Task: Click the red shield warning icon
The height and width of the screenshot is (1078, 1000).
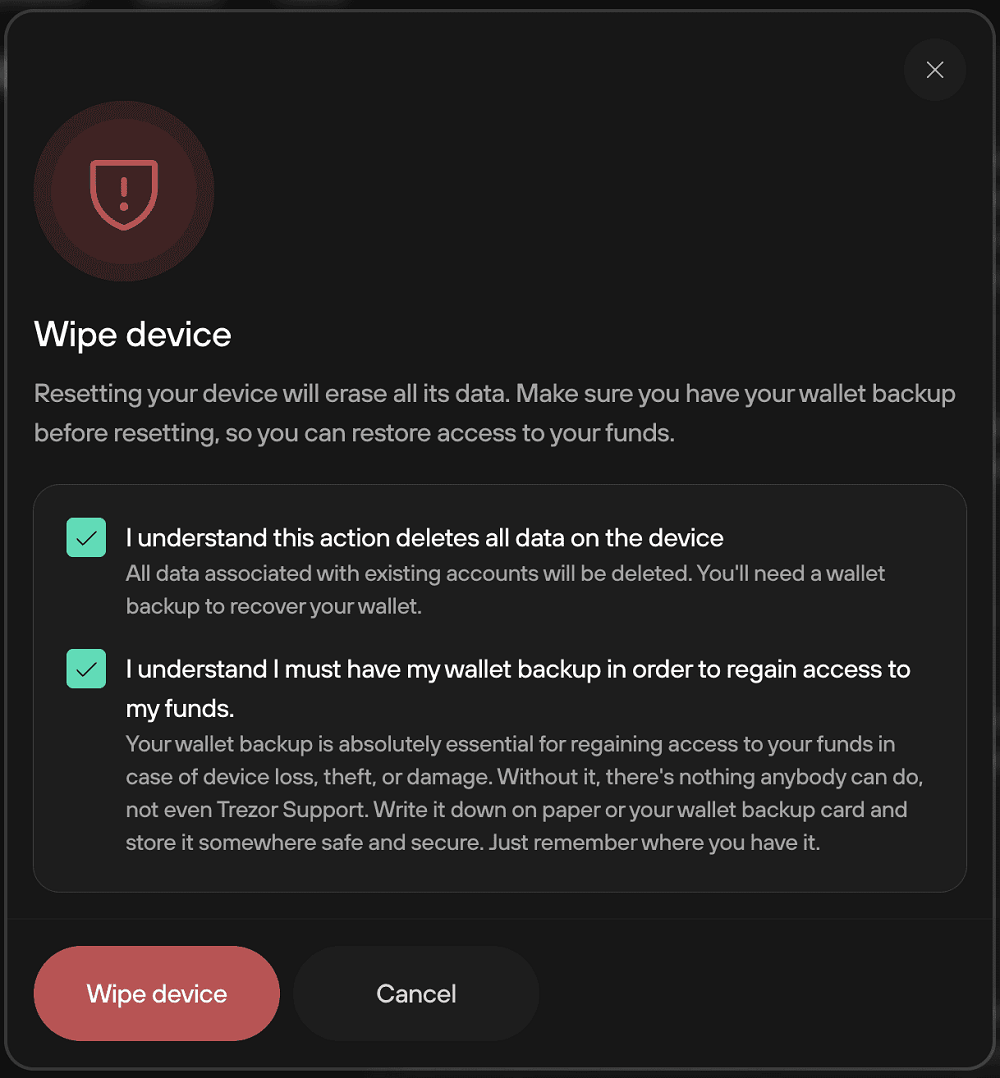Action: (124, 192)
